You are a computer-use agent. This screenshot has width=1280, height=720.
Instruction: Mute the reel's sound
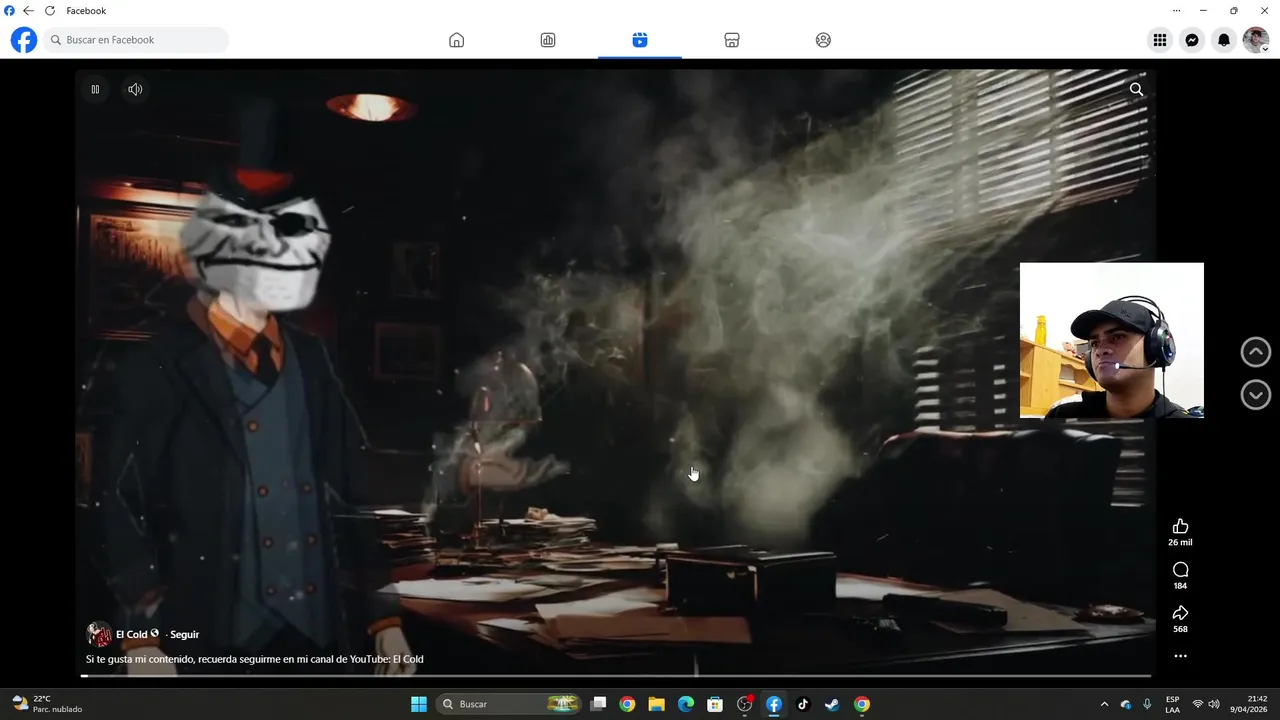click(135, 89)
